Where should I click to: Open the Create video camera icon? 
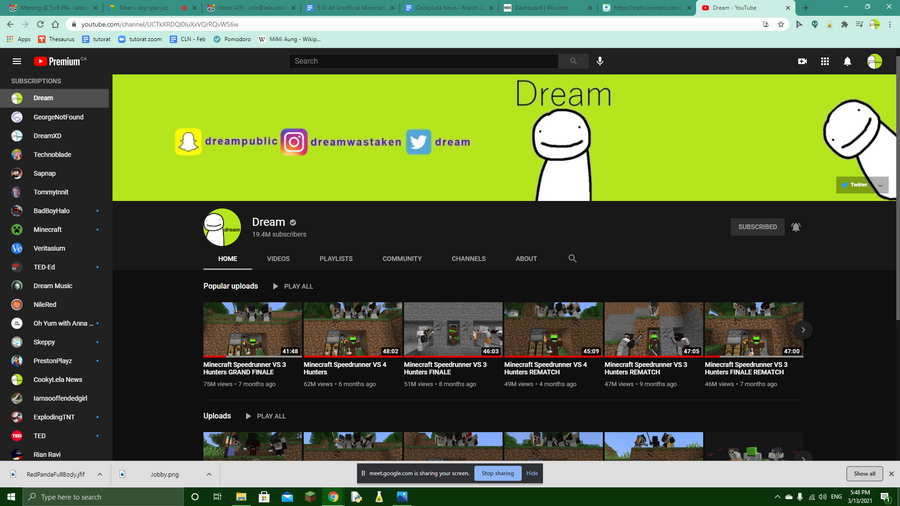pos(802,61)
